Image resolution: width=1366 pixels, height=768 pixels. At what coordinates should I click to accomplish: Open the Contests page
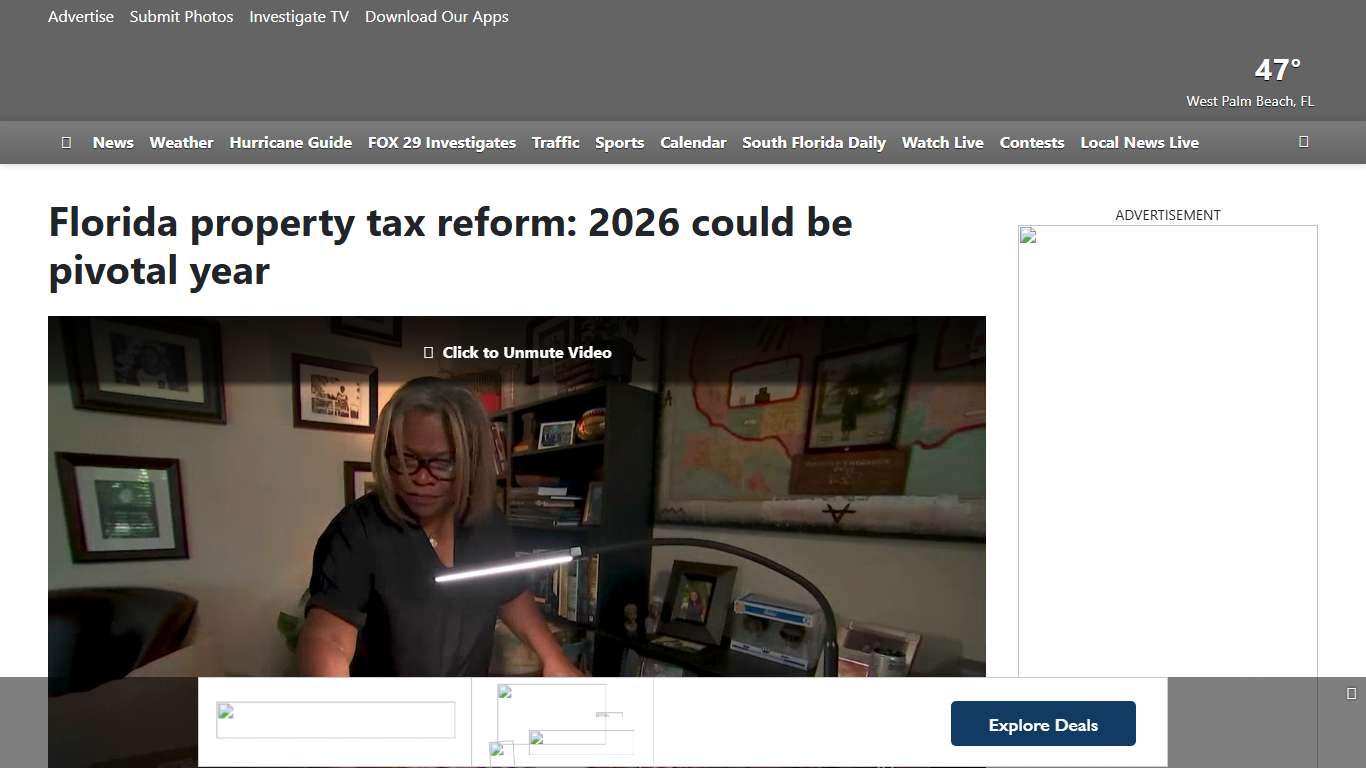(x=1032, y=142)
